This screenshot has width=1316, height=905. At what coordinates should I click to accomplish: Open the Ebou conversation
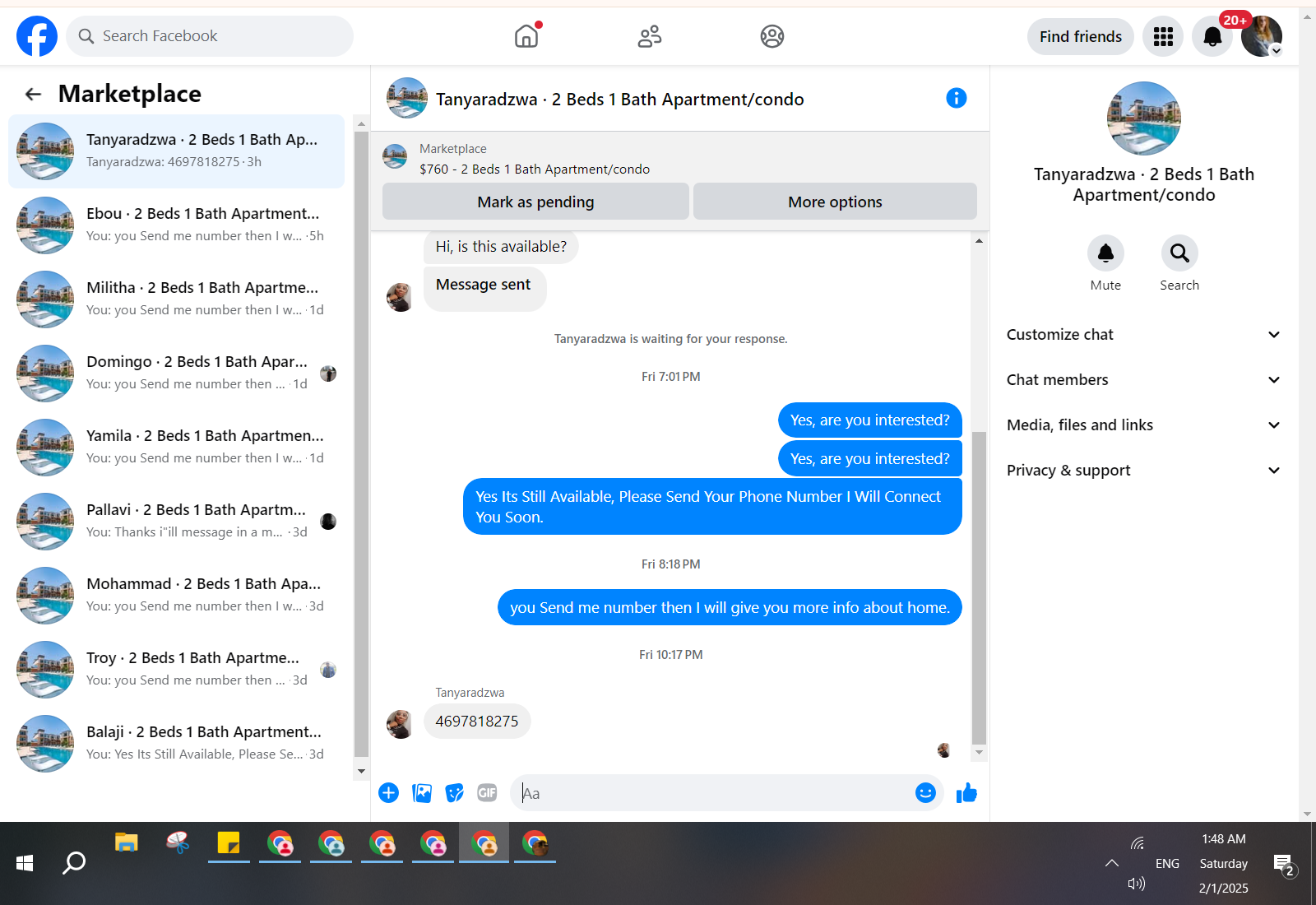177,225
